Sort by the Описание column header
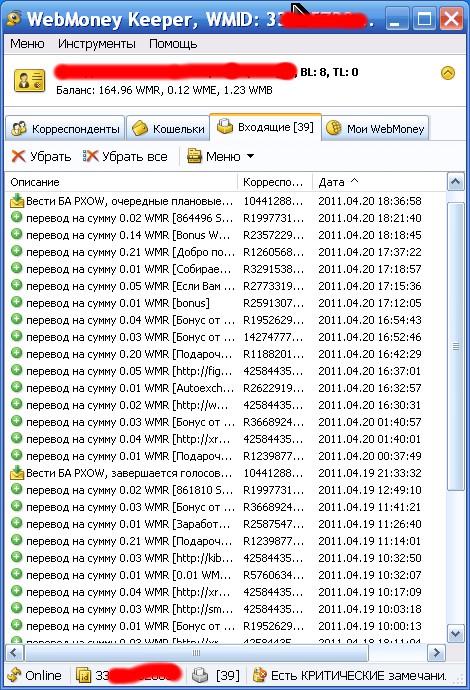This screenshot has width=470, height=690. (x=121, y=182)
